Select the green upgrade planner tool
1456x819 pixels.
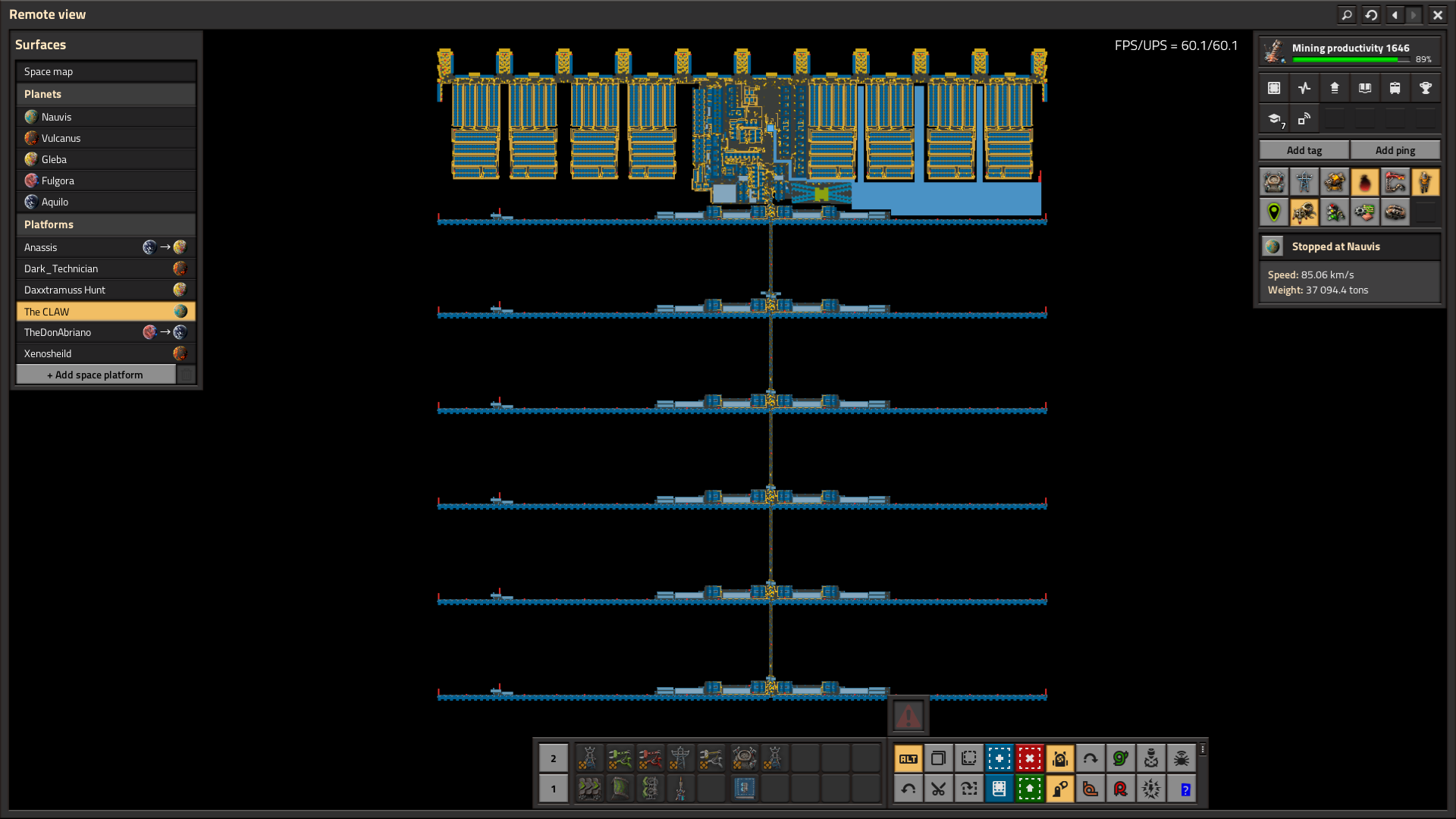coord(1030,789)
